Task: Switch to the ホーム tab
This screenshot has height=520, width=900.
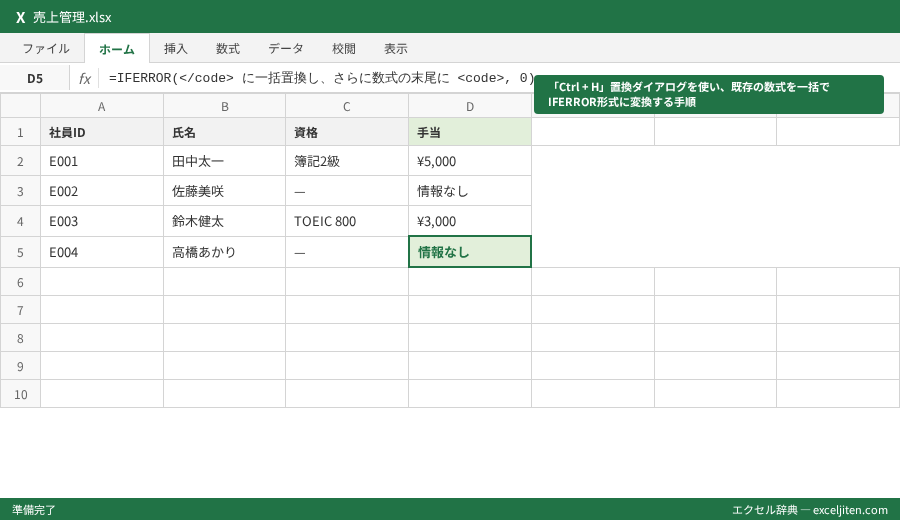Action: 117,49
